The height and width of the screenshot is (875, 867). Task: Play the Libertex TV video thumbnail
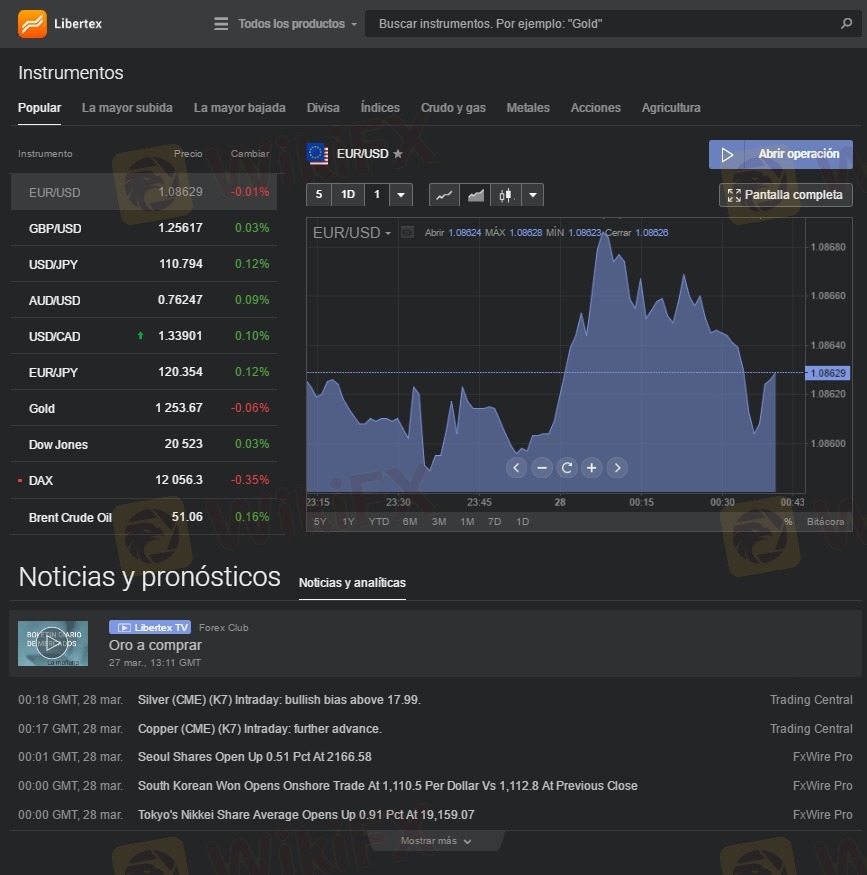click(x=53, y=643)
